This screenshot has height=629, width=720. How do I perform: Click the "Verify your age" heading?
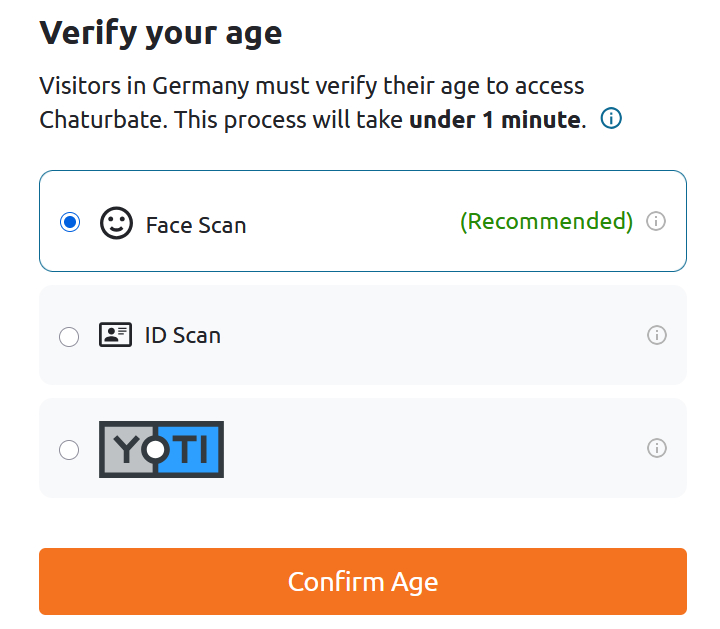pos(161,32)
